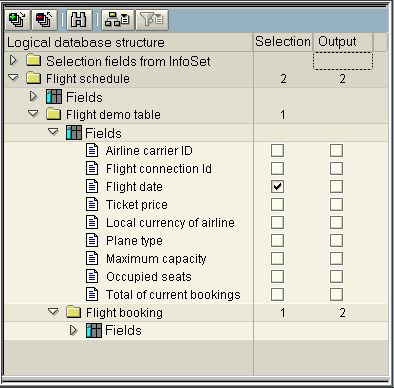Click the Flight schedule folder icon
Viewport: 394px width, 388px height.
tap(34, 78)
